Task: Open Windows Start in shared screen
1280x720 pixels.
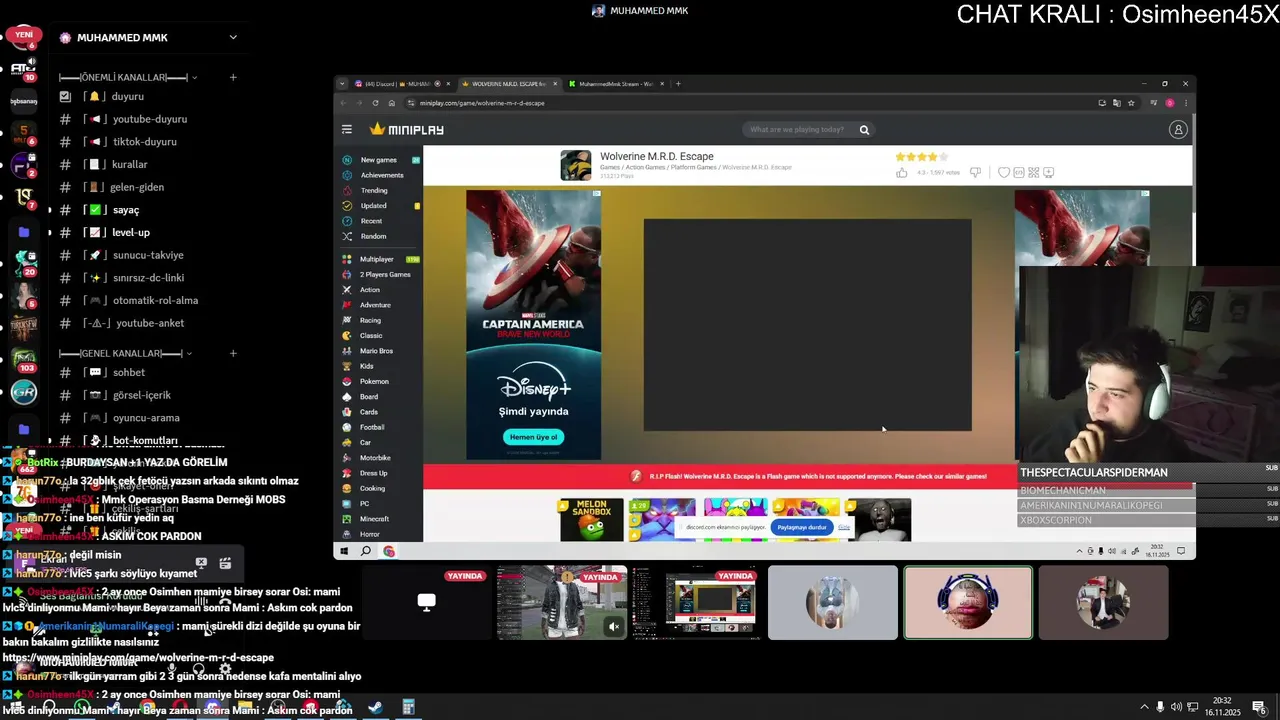Action: pyautogui.click(x=343, y=551)
